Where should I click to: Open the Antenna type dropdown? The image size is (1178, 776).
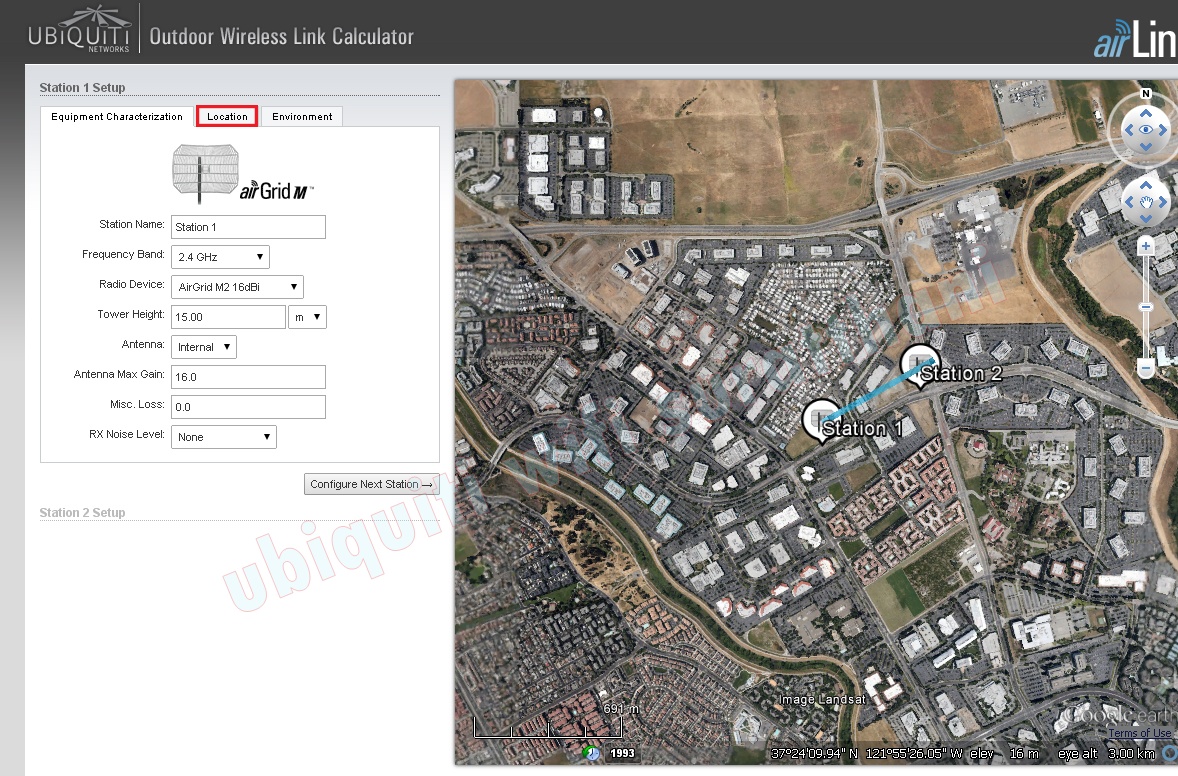coord(204,347)
